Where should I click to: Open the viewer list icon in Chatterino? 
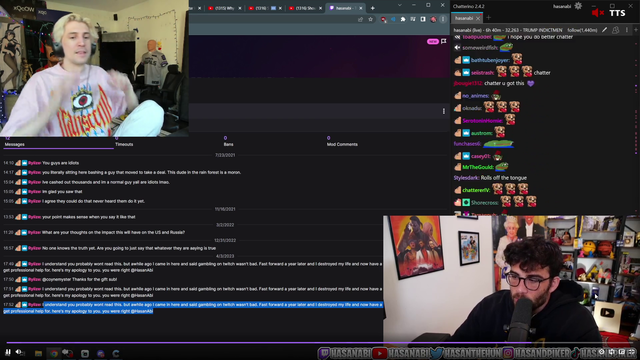click(616, 30)
